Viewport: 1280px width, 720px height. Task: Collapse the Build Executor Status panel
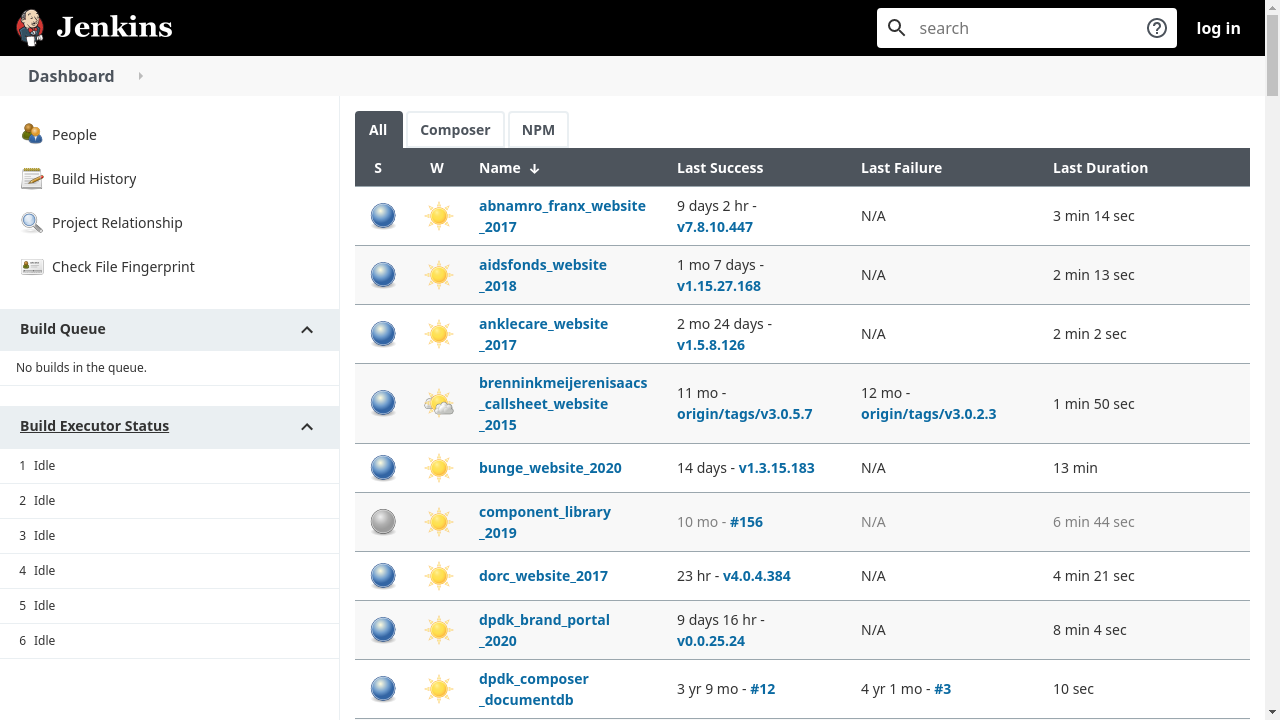coord(307,426)
